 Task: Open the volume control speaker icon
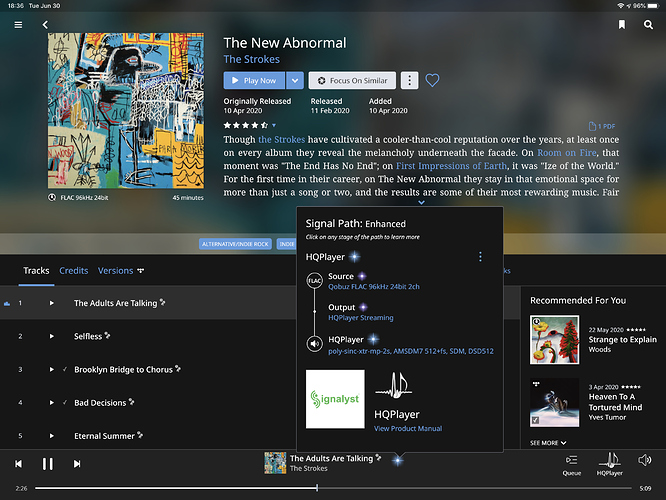click(x=645, y=460)
